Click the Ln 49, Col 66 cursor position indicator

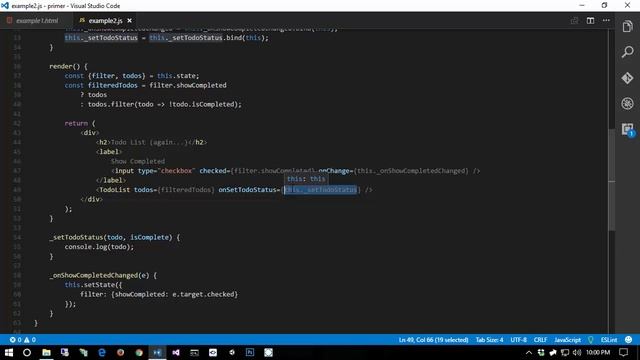click(433, 340)
